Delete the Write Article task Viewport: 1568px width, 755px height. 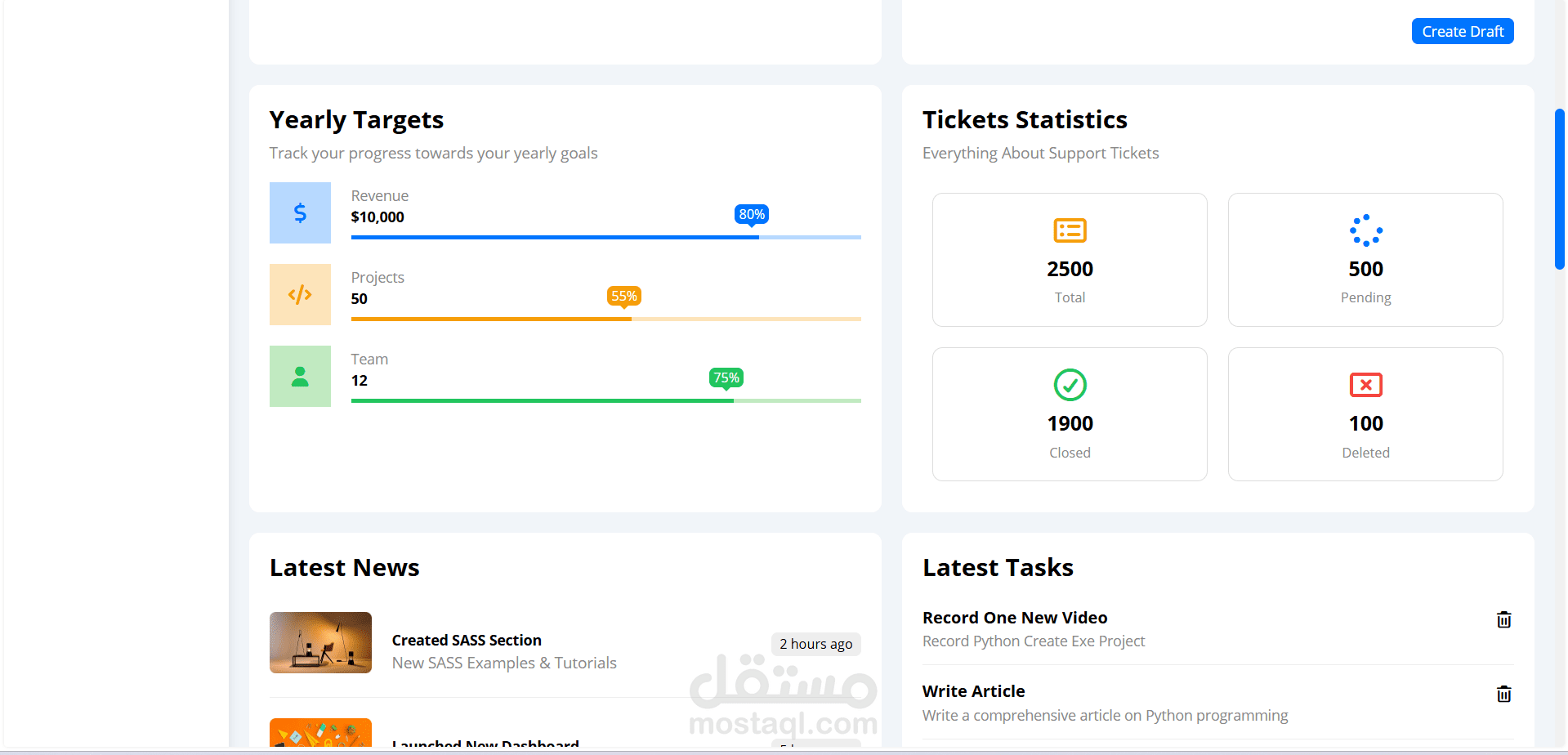coord(1503,694)
